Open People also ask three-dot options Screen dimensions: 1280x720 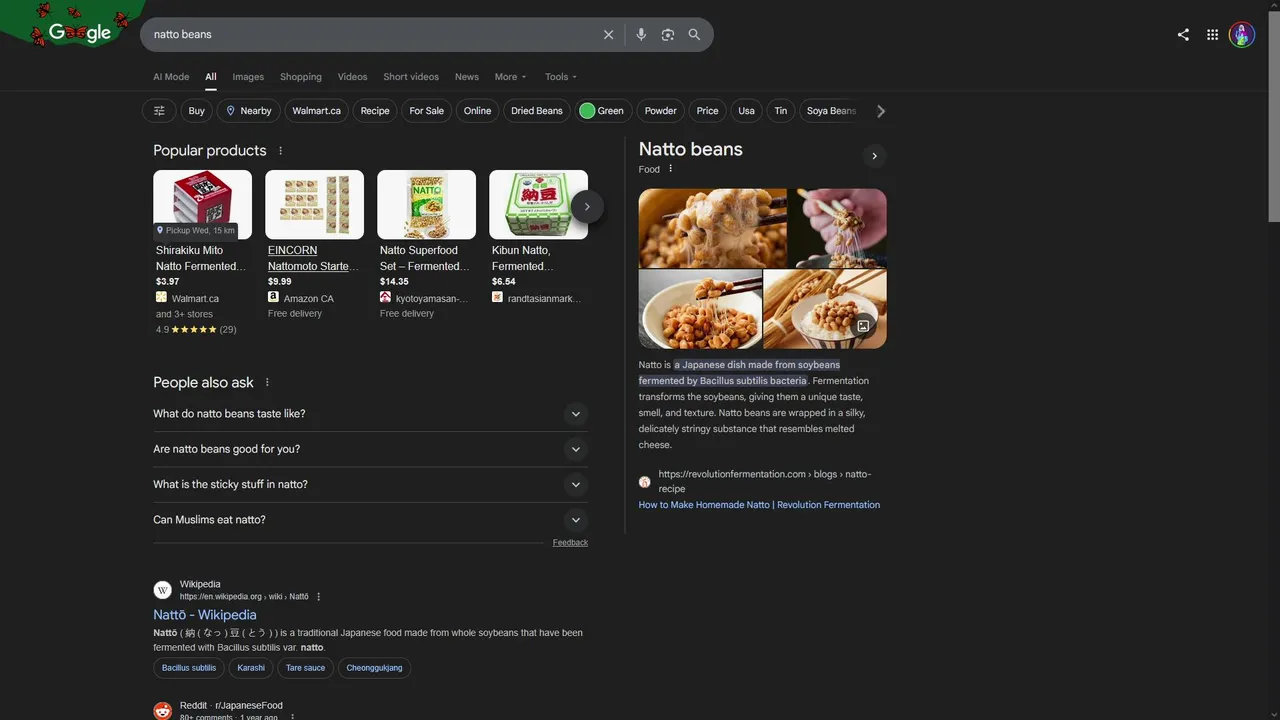267,383
